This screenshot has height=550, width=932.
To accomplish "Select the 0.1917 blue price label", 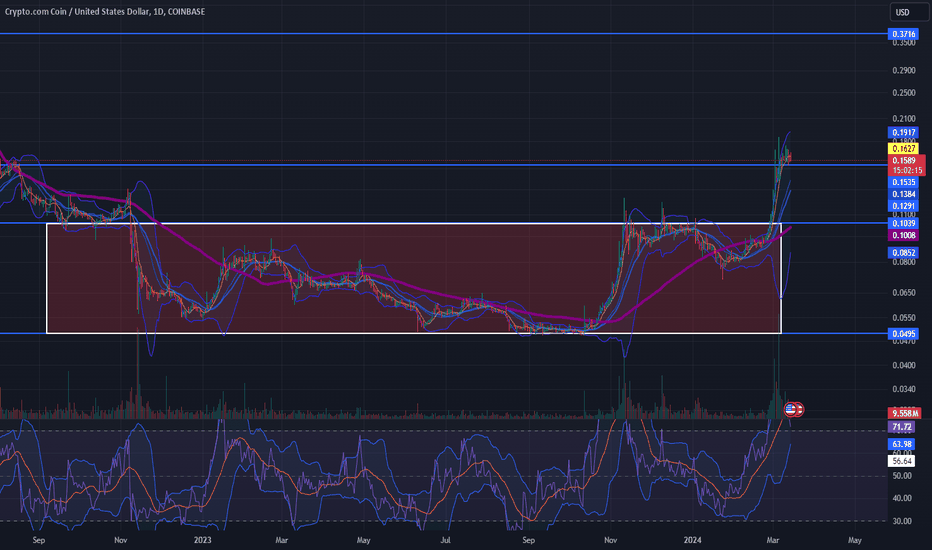I will tap(903, 133).
